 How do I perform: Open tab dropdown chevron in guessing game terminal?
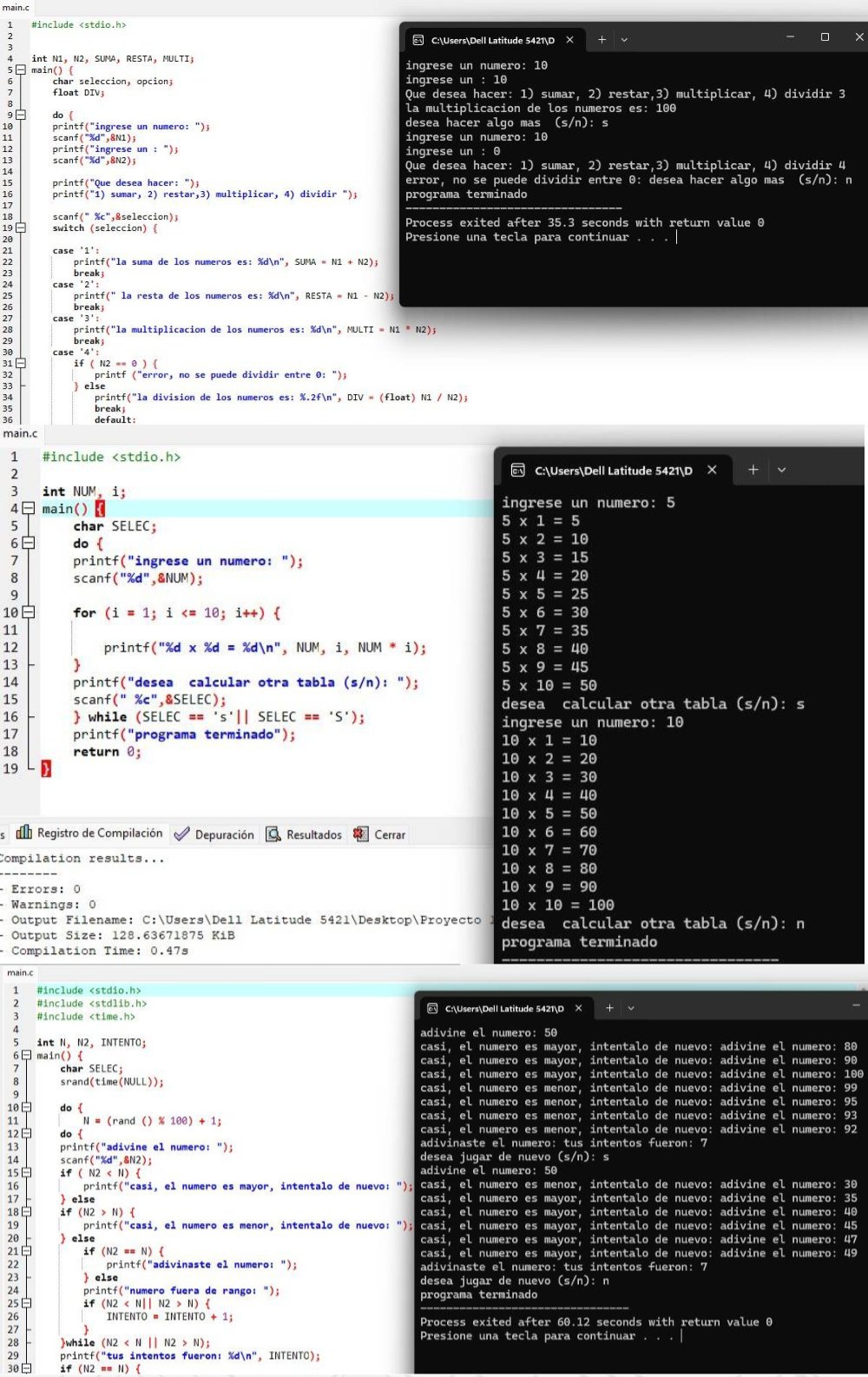(631, 1008)
